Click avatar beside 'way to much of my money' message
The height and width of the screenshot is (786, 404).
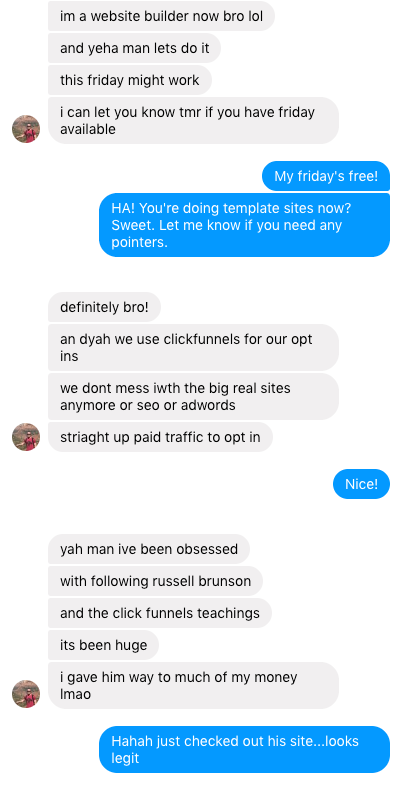click(26, 694)
